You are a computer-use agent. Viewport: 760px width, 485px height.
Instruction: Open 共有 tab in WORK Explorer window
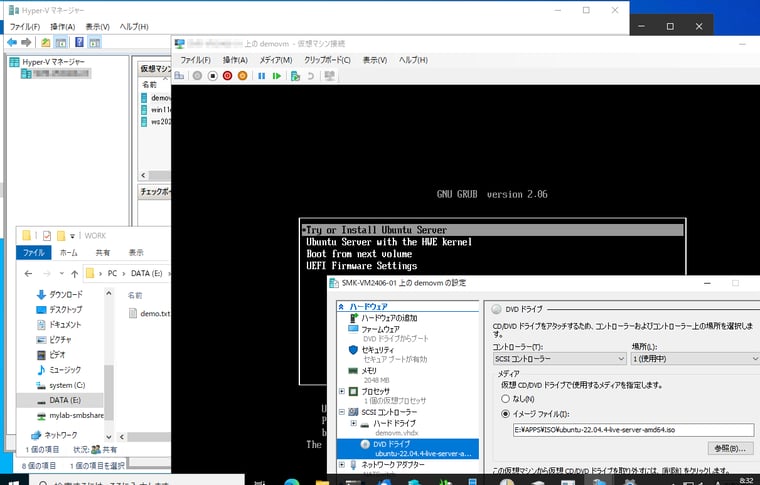click(103, 252)
